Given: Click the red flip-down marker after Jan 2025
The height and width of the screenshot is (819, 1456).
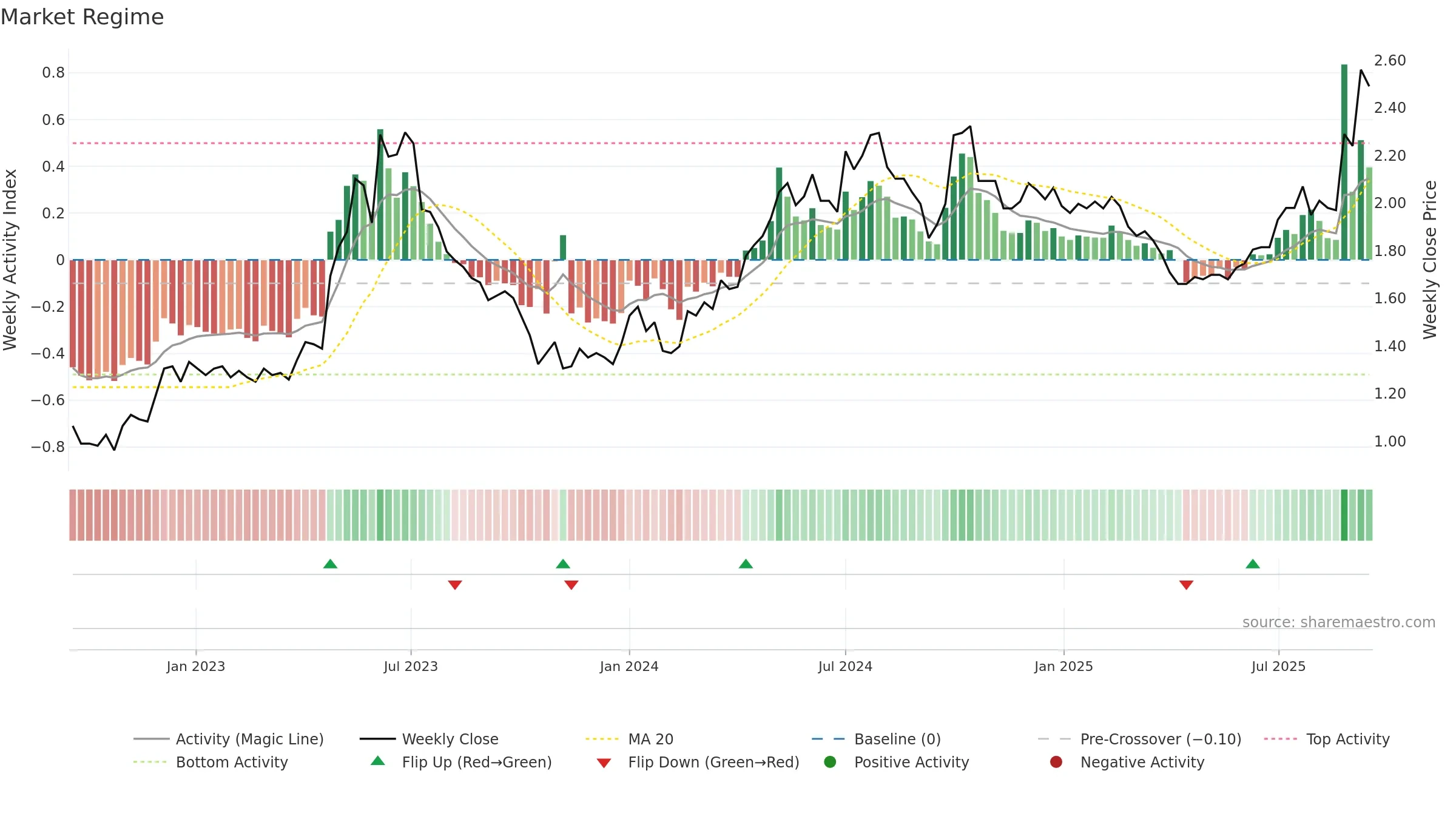Looking at the screenshot, I should pos(1187,585).
